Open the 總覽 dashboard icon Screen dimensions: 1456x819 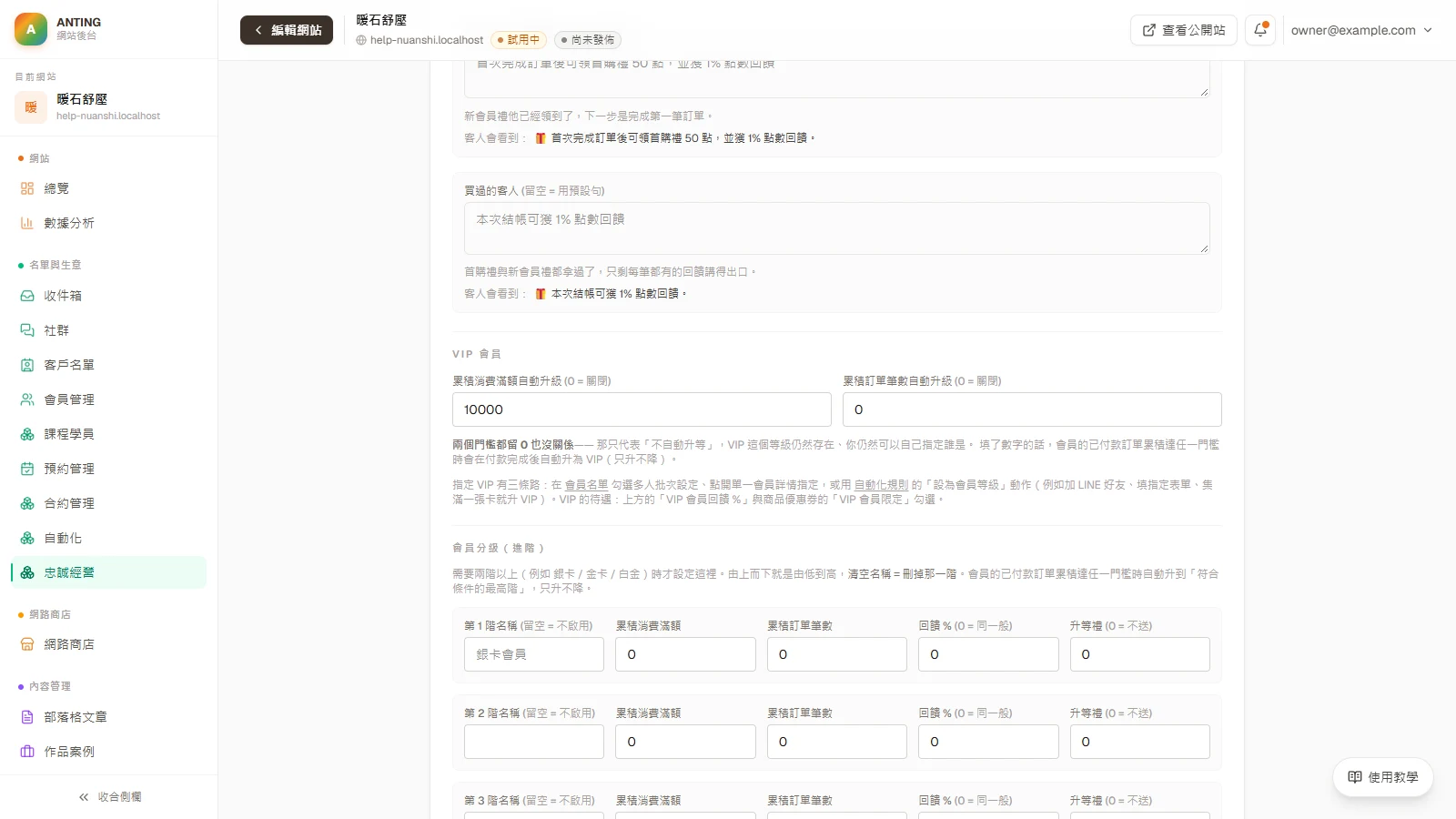(27, 188)
